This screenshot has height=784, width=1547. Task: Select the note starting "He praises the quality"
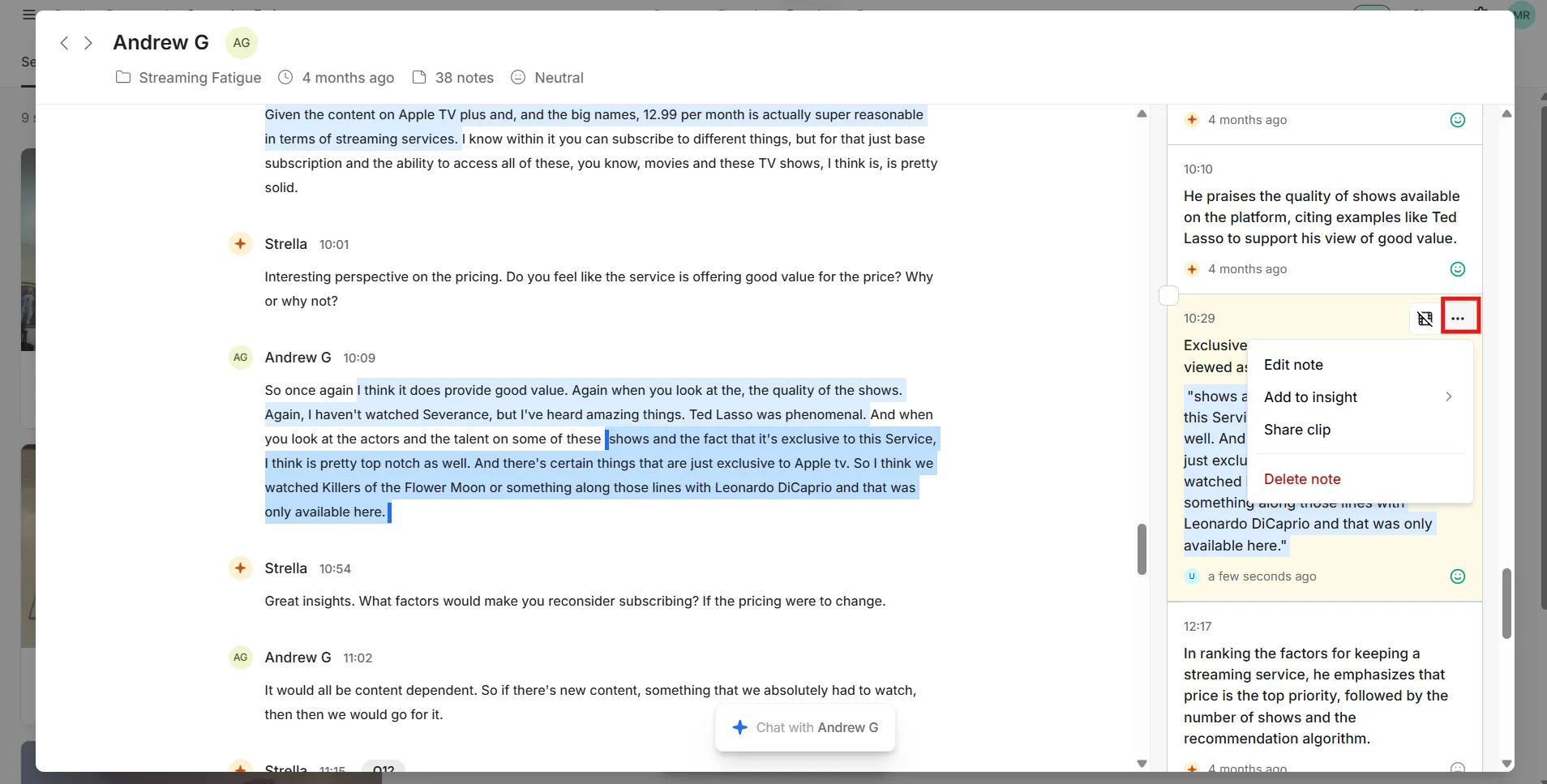[x=1325, y=219]
